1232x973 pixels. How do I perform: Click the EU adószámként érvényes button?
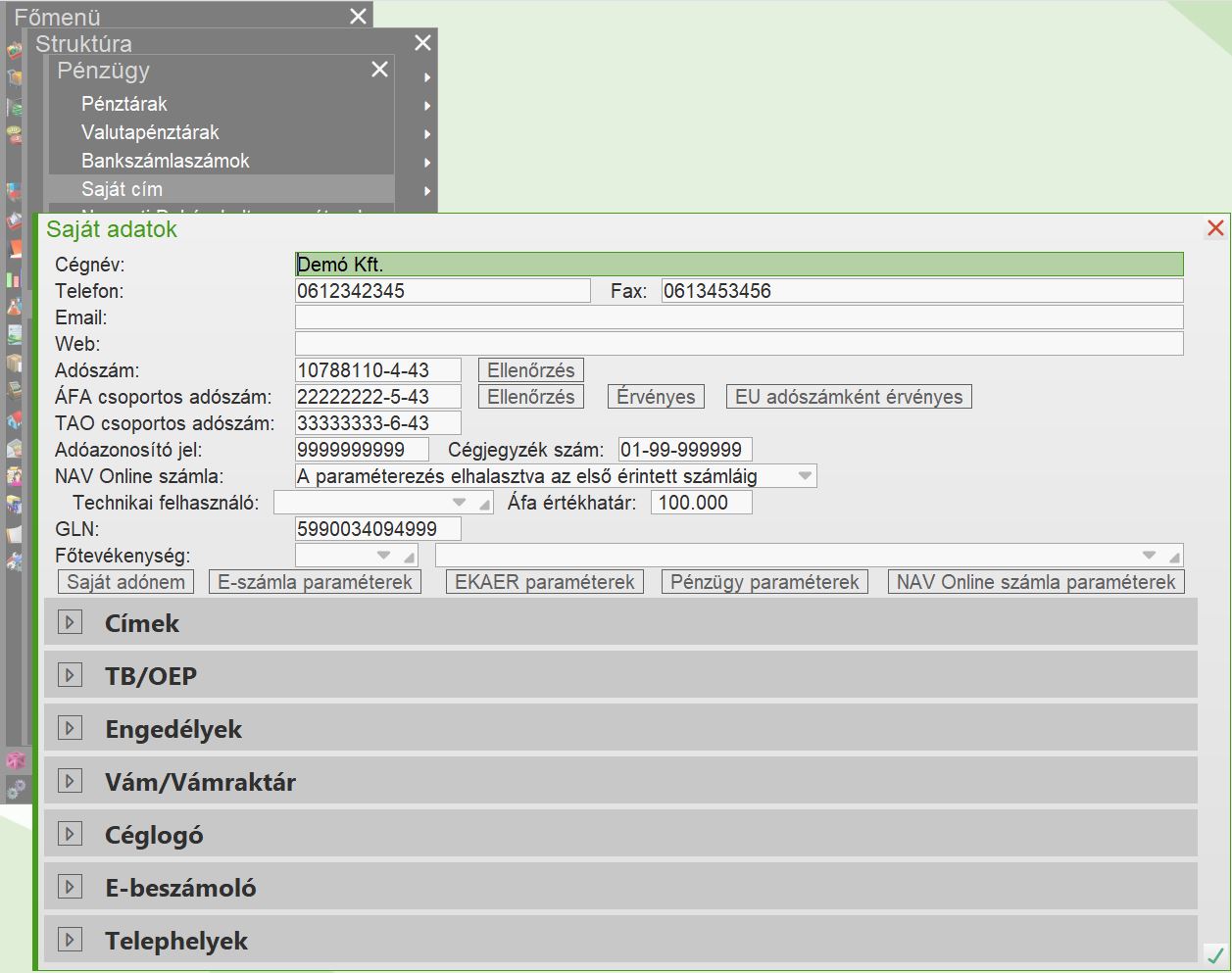pyautogui.click(x=849, y=397)
